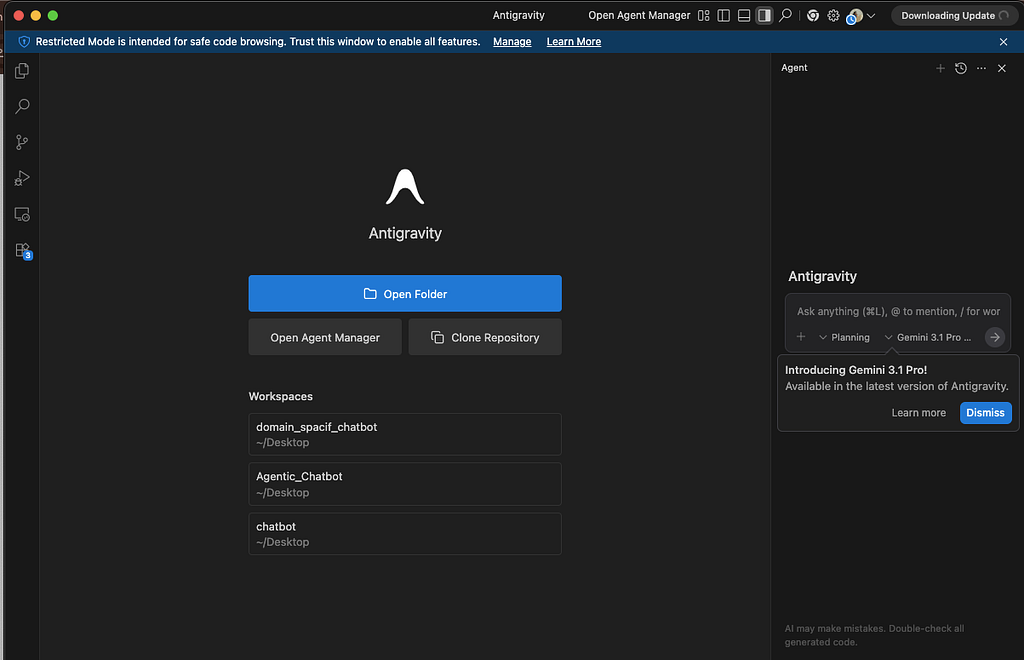Viewport: 1024px width, 660px height.
Task: Check the Downloading Update progress control
Action: 953,15
